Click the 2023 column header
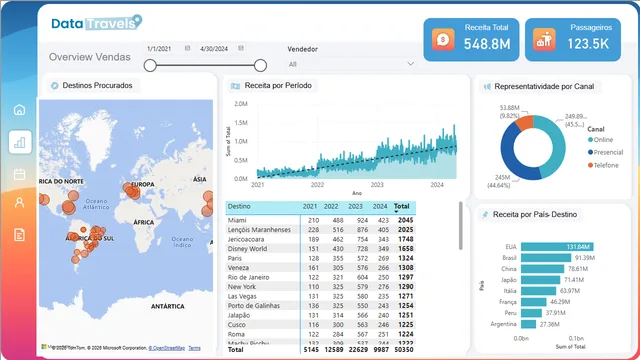This screenshot has width=640, height=360. (x=356, y=207)
